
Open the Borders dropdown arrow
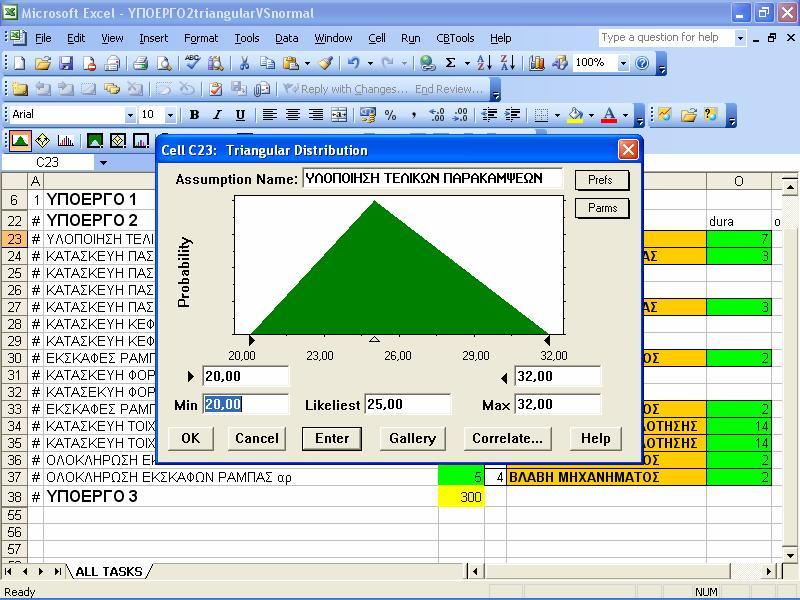pos(557,115)
